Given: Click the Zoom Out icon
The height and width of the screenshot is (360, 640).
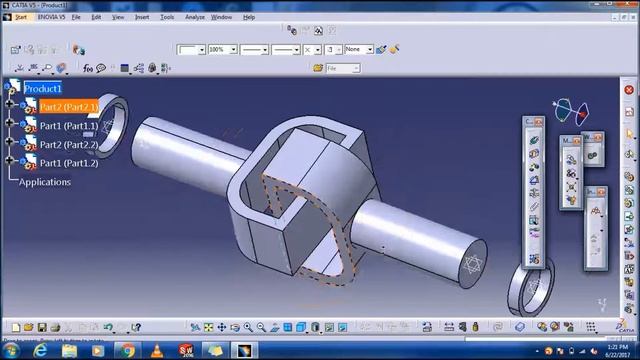Looking at the screenshot, I should click(x=261, y=327).
